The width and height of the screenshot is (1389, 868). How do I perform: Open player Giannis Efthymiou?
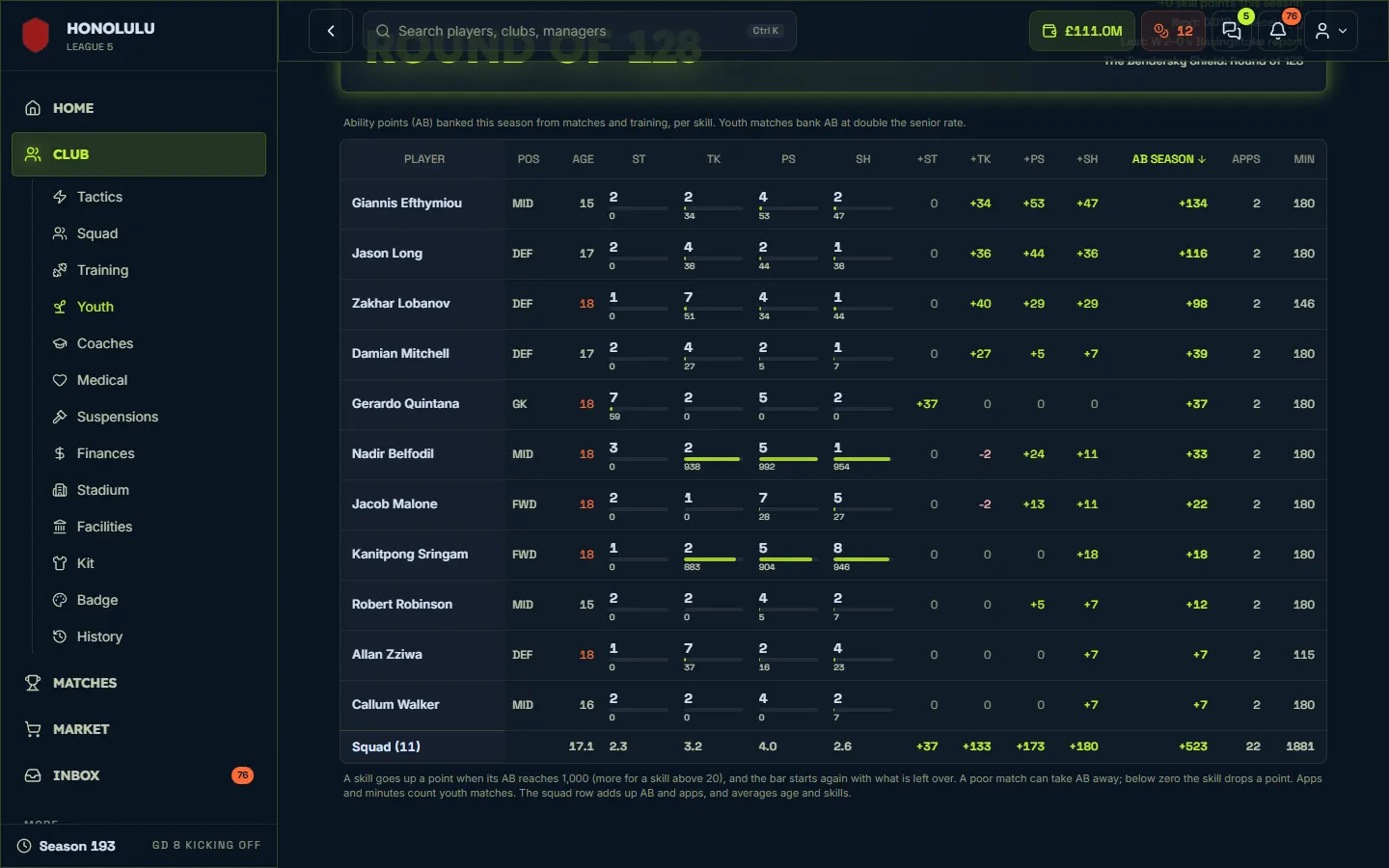406,203
